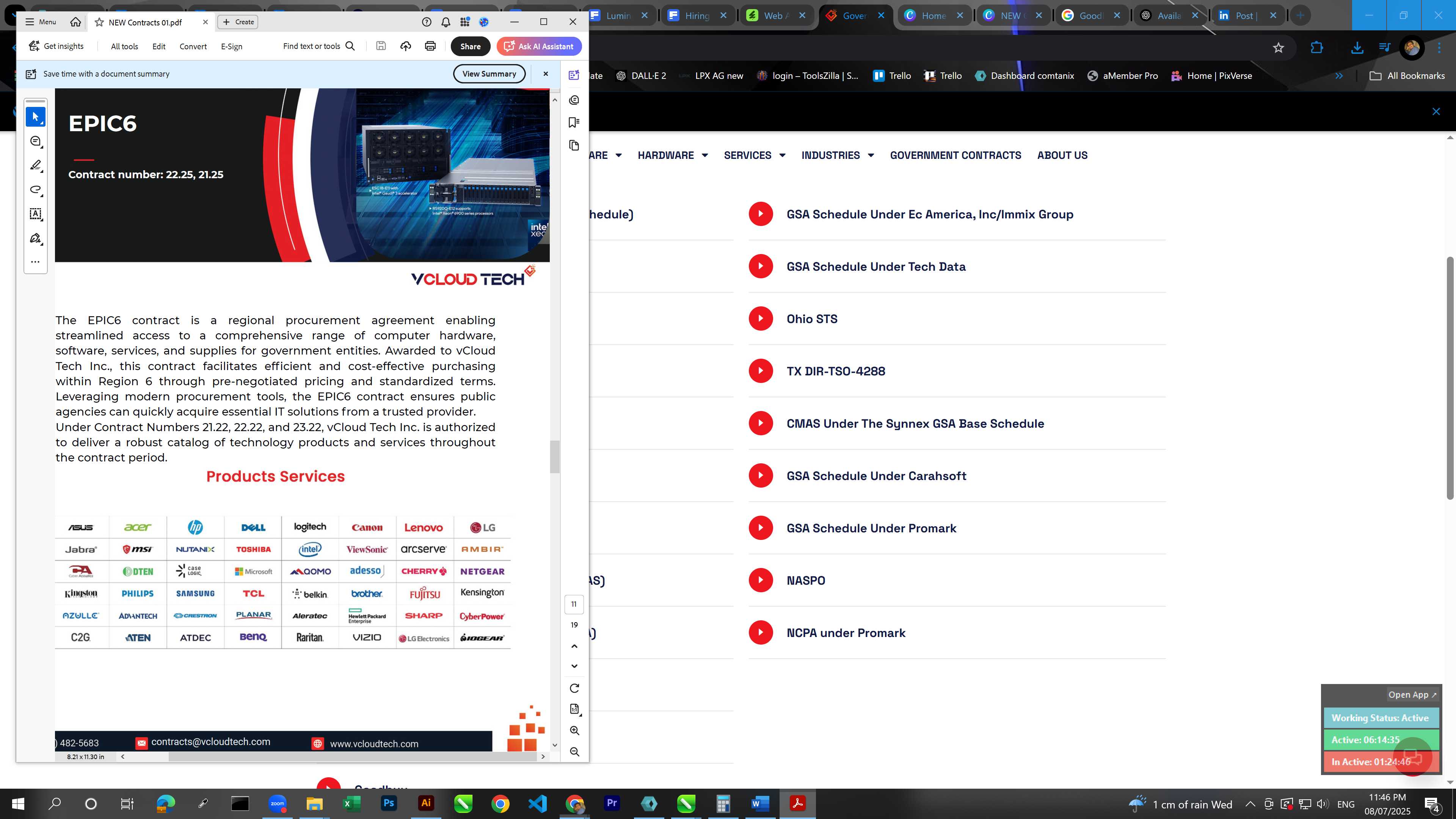Click the save file icon in Acrobat
Viewport: 1456px width, 819px height.
[381, 46]
